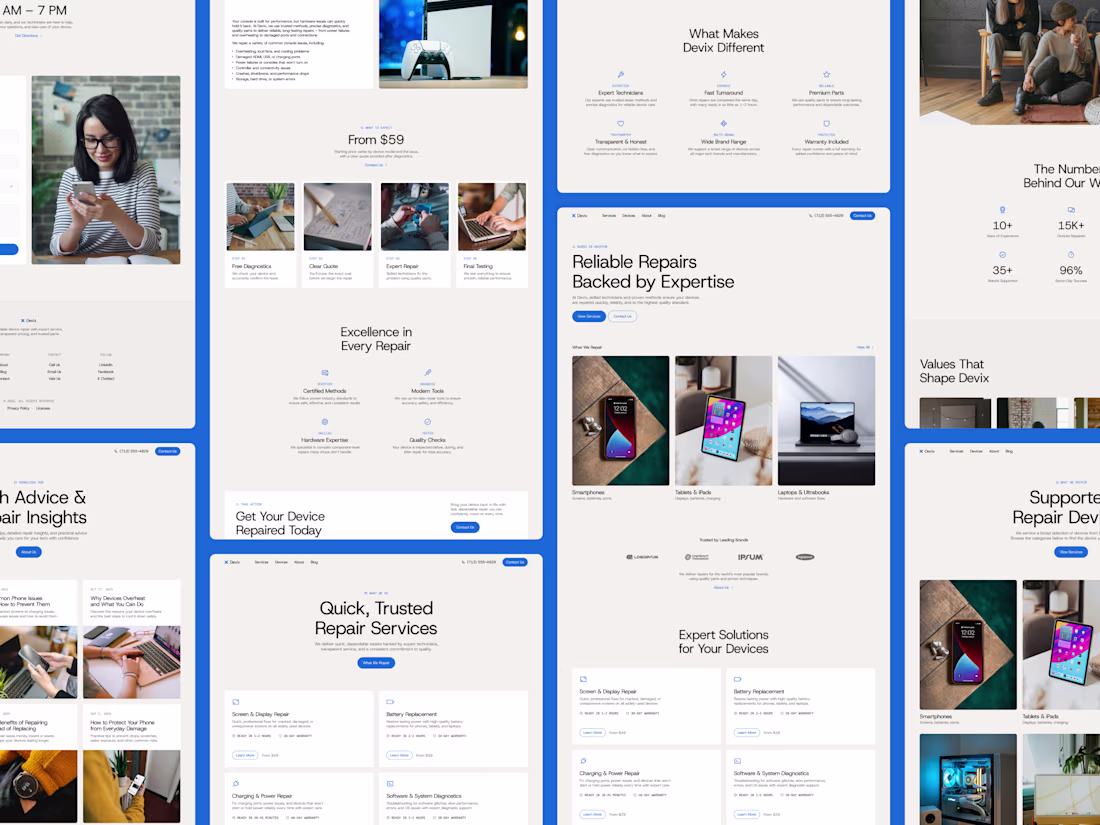This screenshot has height=825, width=1100.
Task: Open Devices menu on Quick Trusted page
Action: coord(281,562)
